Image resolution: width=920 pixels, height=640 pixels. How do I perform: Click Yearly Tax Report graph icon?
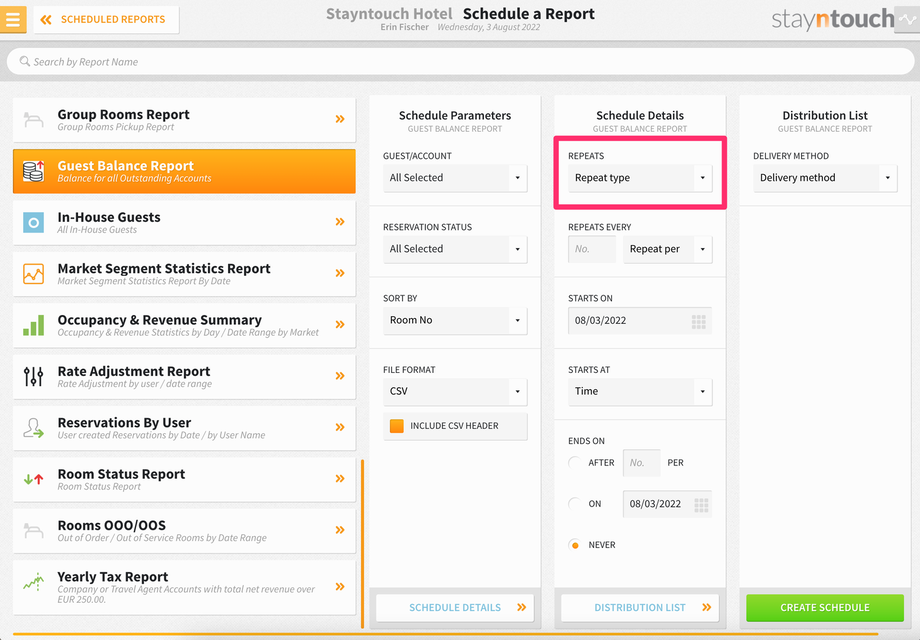coord(33,581)
